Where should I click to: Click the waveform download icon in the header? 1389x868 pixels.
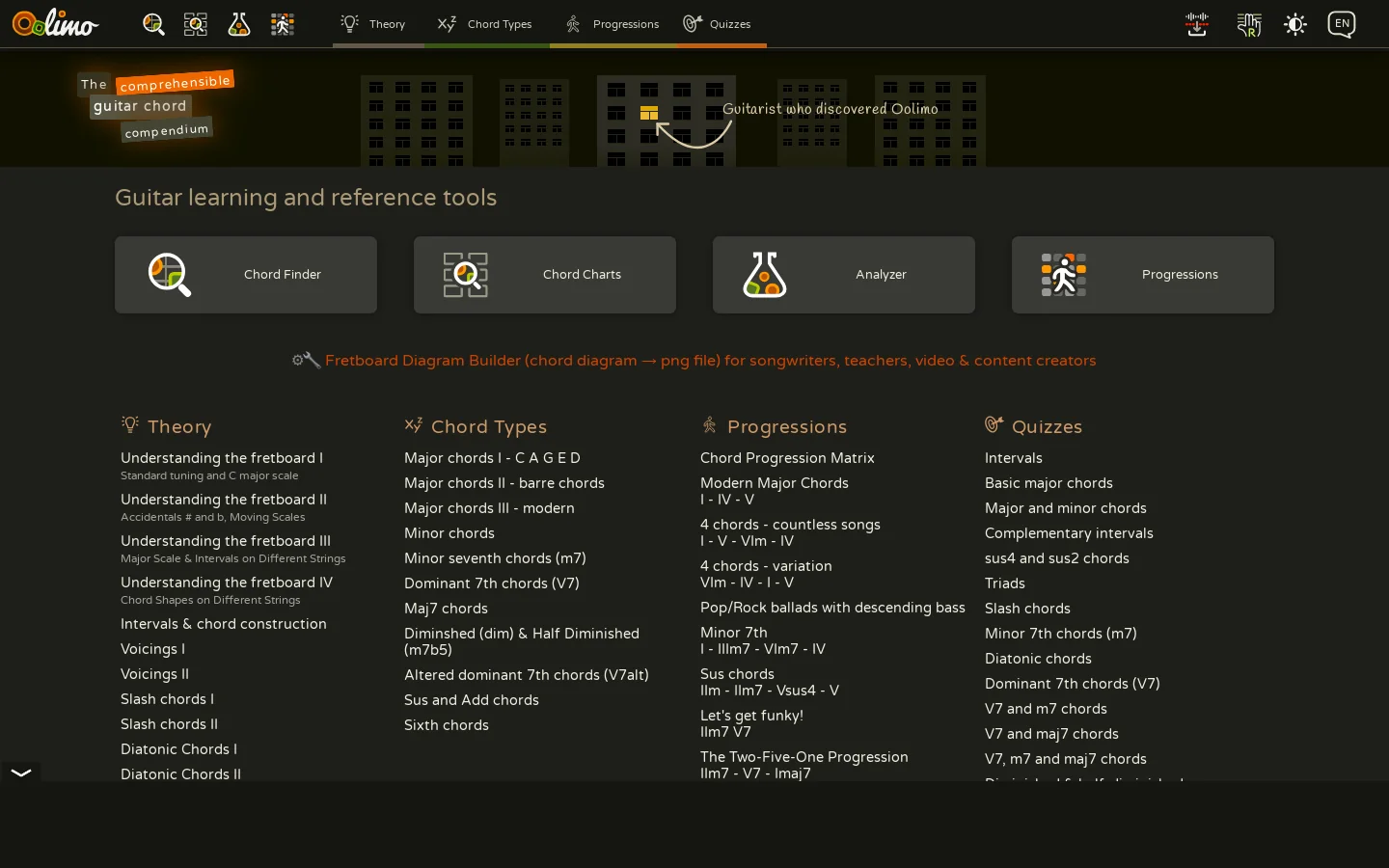(1197, 24)
